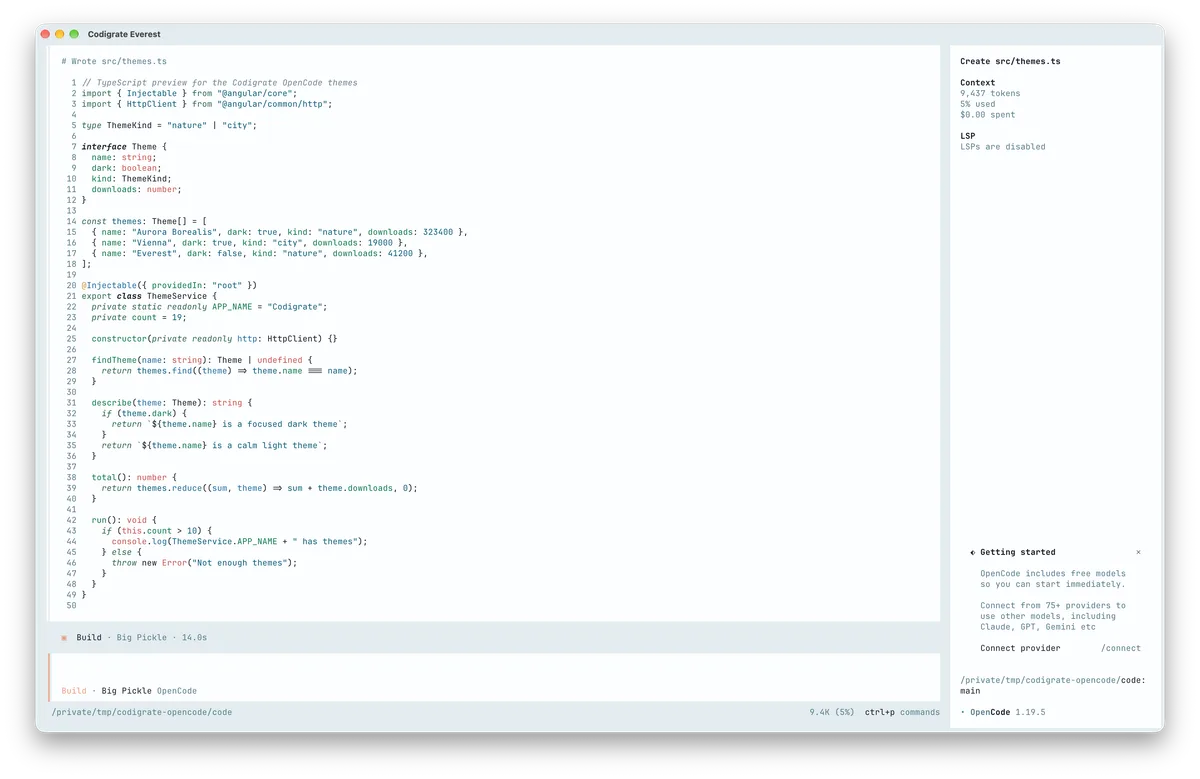Click the constructor line
Viewport: 1200px width, 779px height.
(215, 338)
